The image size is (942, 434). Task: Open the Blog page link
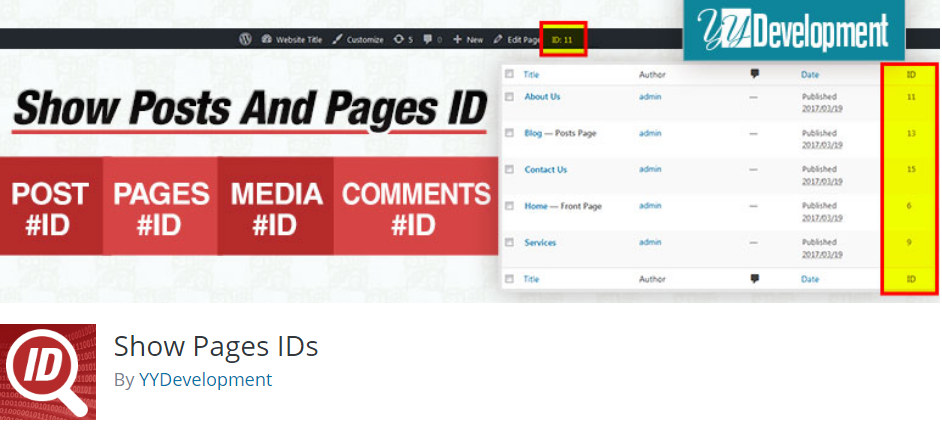533,133
